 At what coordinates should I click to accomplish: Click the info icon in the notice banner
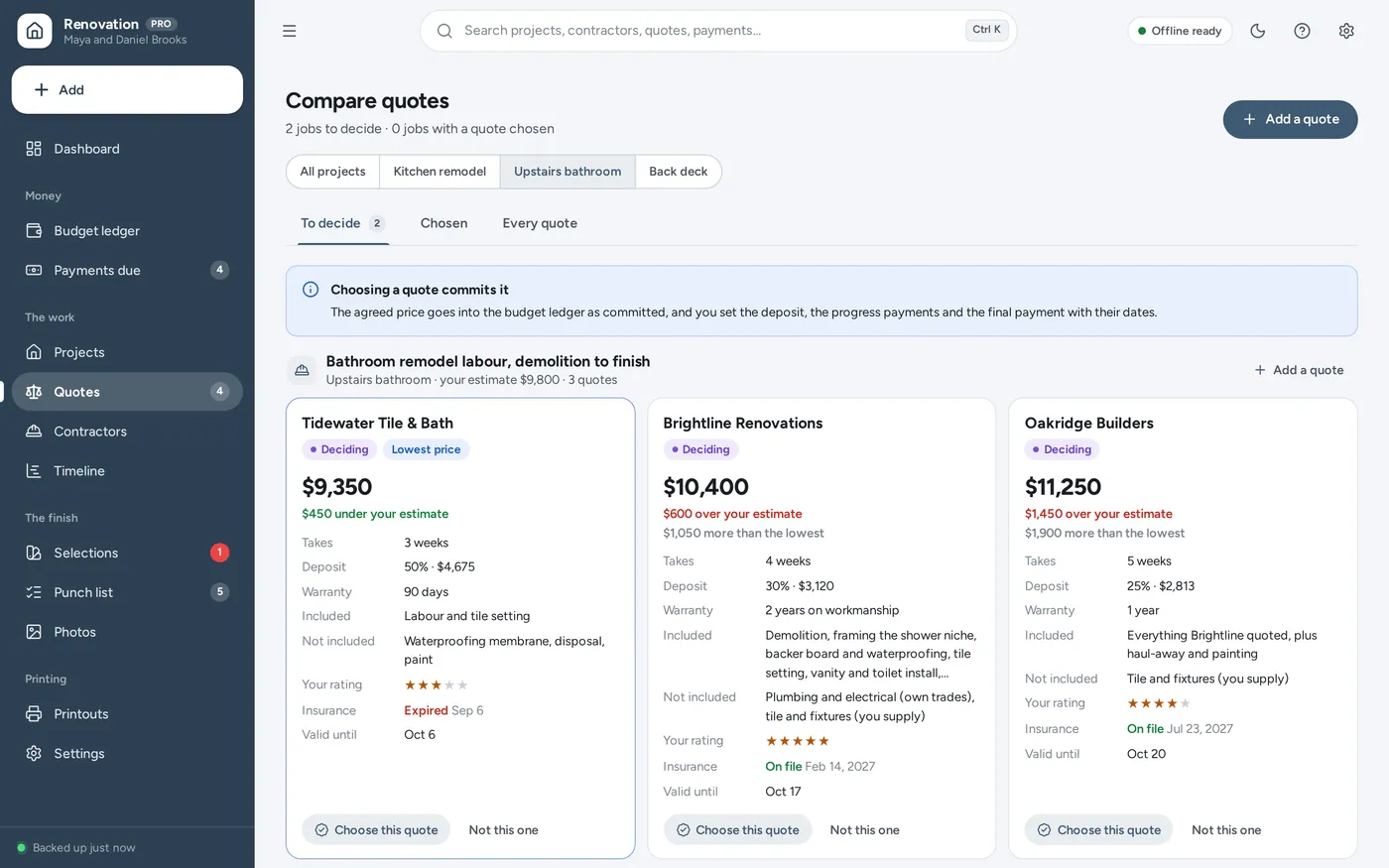point(311,290)
